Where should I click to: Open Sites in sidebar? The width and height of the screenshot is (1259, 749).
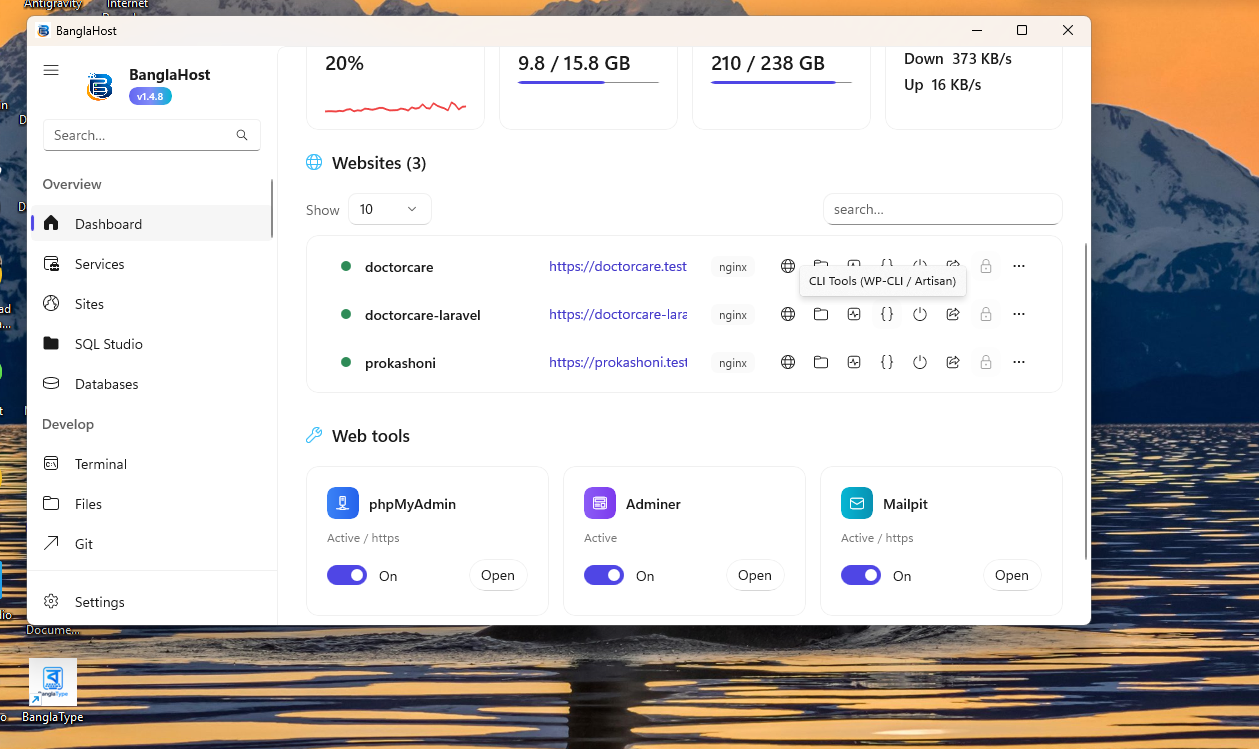pos(151,304)
